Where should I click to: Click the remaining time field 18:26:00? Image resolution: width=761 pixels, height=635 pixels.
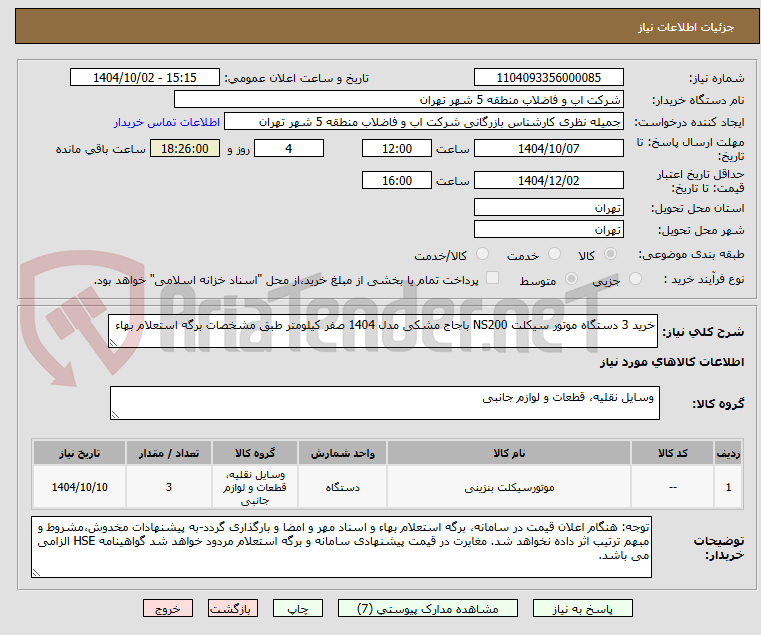[184, 149]
